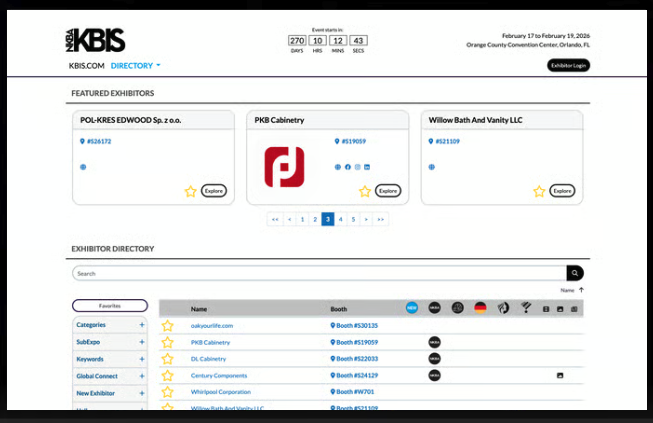Click the Exhibitor Login button
Screen dimensions: 653x423
568,65
